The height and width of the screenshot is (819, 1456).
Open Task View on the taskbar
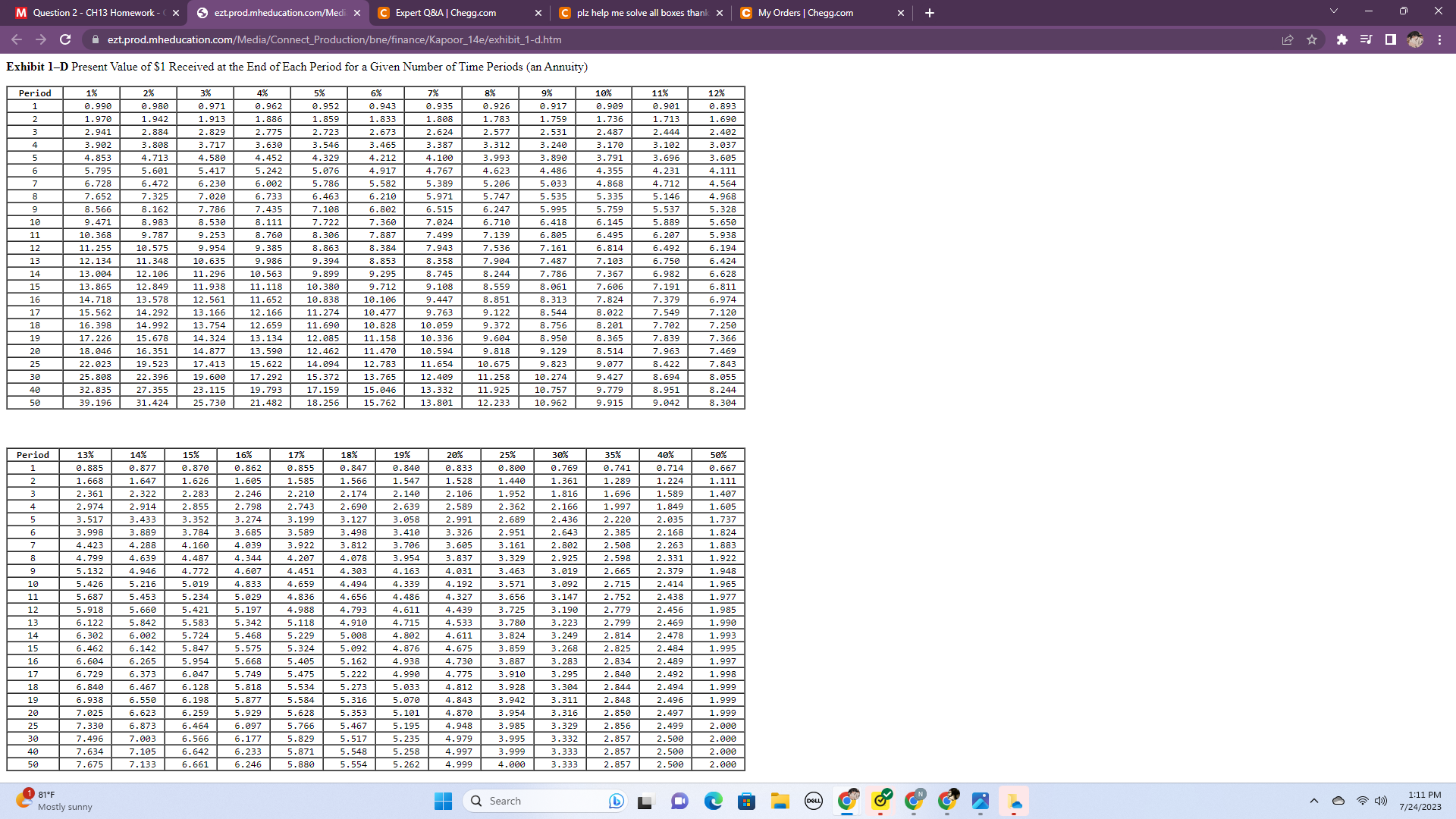tap(645, 801)
